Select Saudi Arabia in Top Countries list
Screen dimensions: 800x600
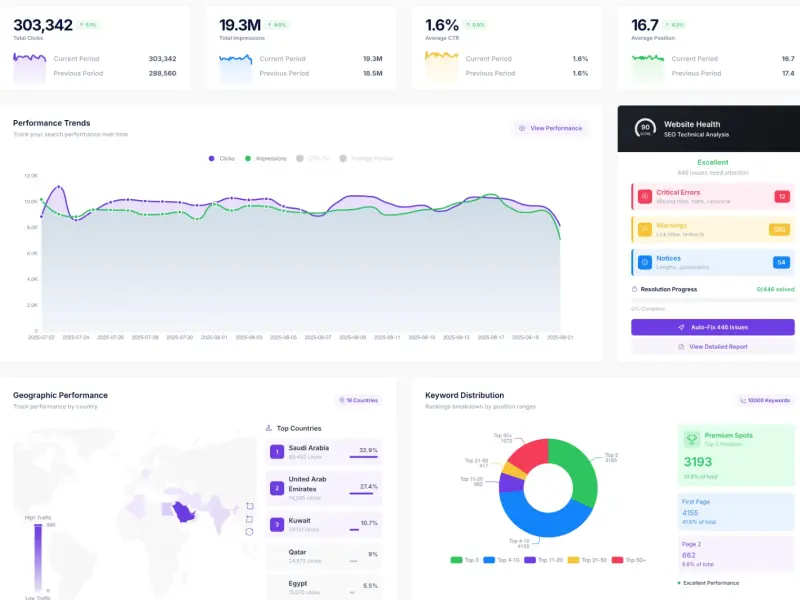click(324, 452)
